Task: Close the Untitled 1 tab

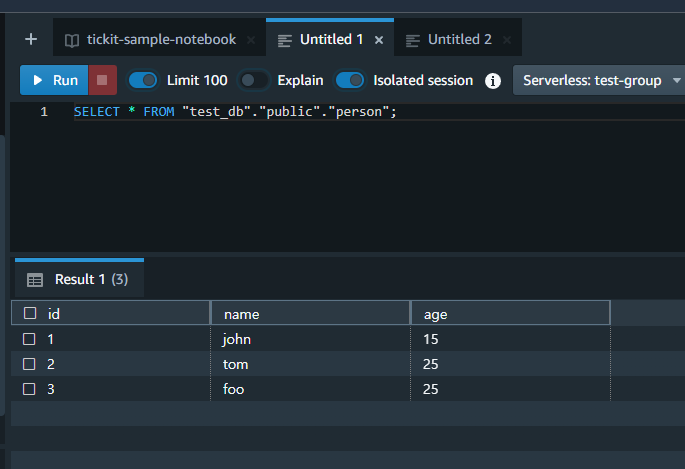Action: tap(379, 40)
